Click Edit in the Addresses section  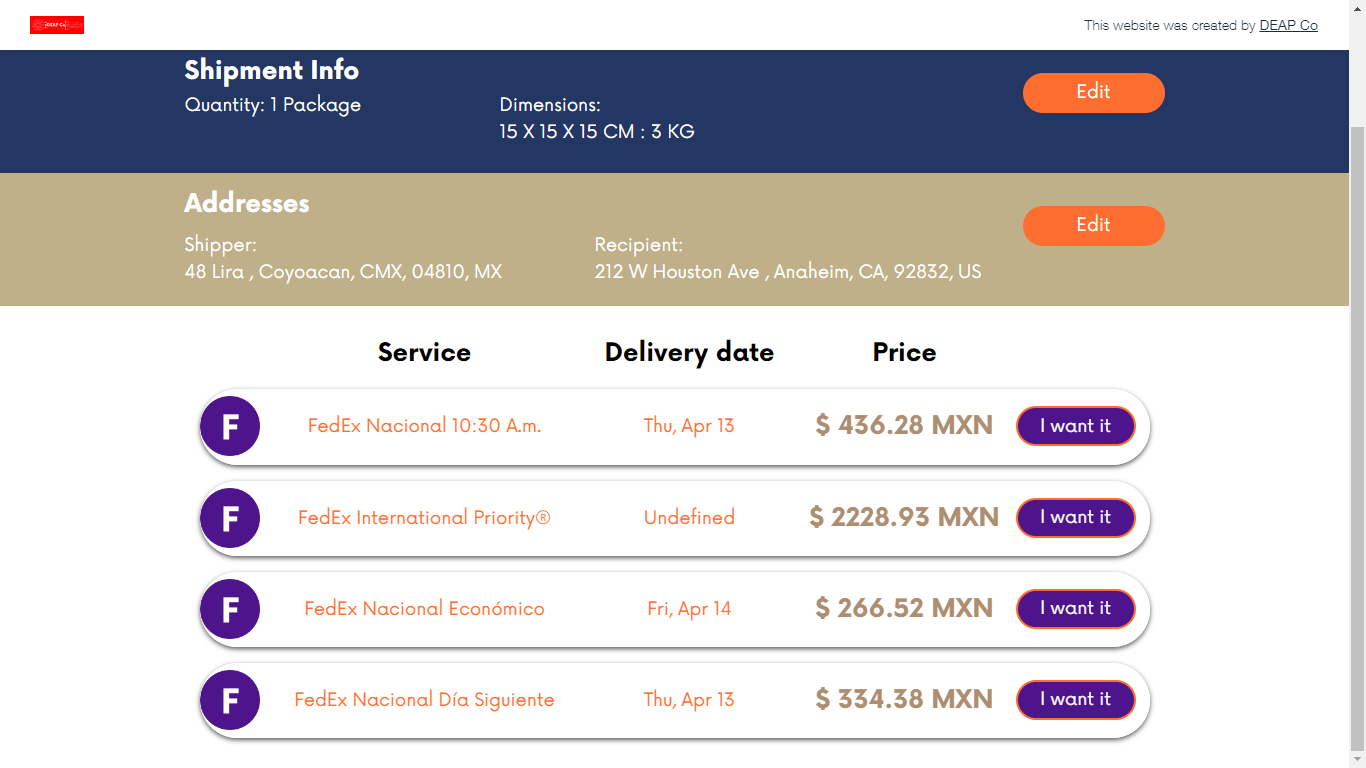(x=1093, y=226)
